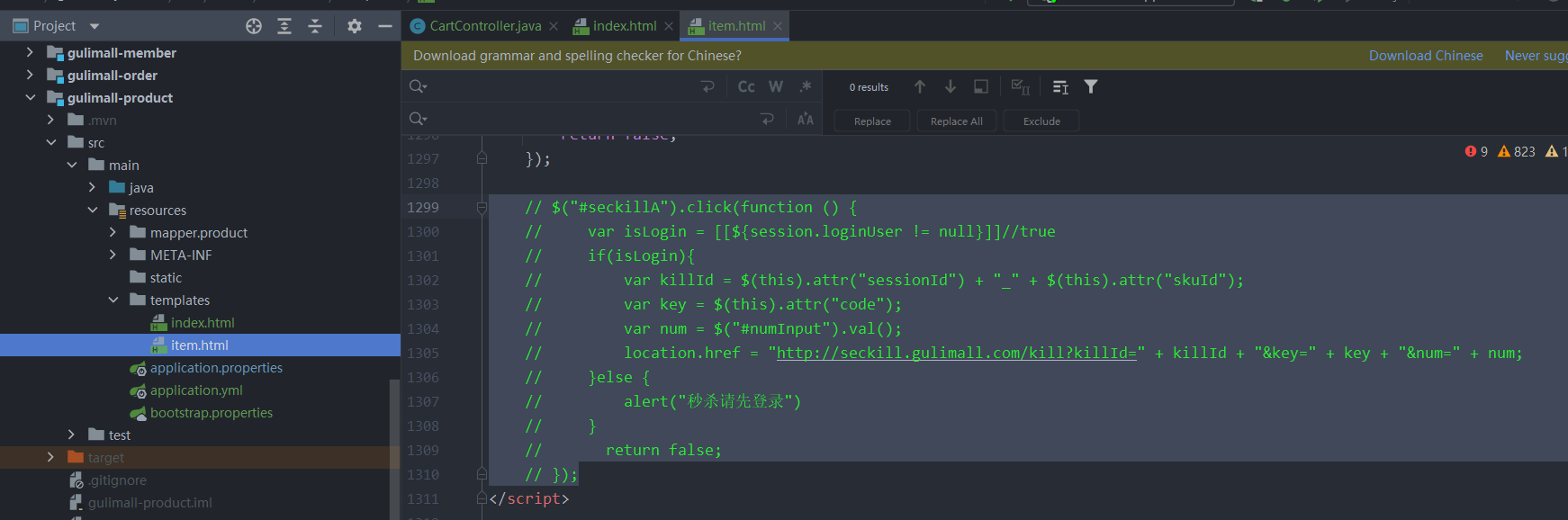Expand the target folder
The height and width of the screenshot is (520, 1568).
coord(50,457)
